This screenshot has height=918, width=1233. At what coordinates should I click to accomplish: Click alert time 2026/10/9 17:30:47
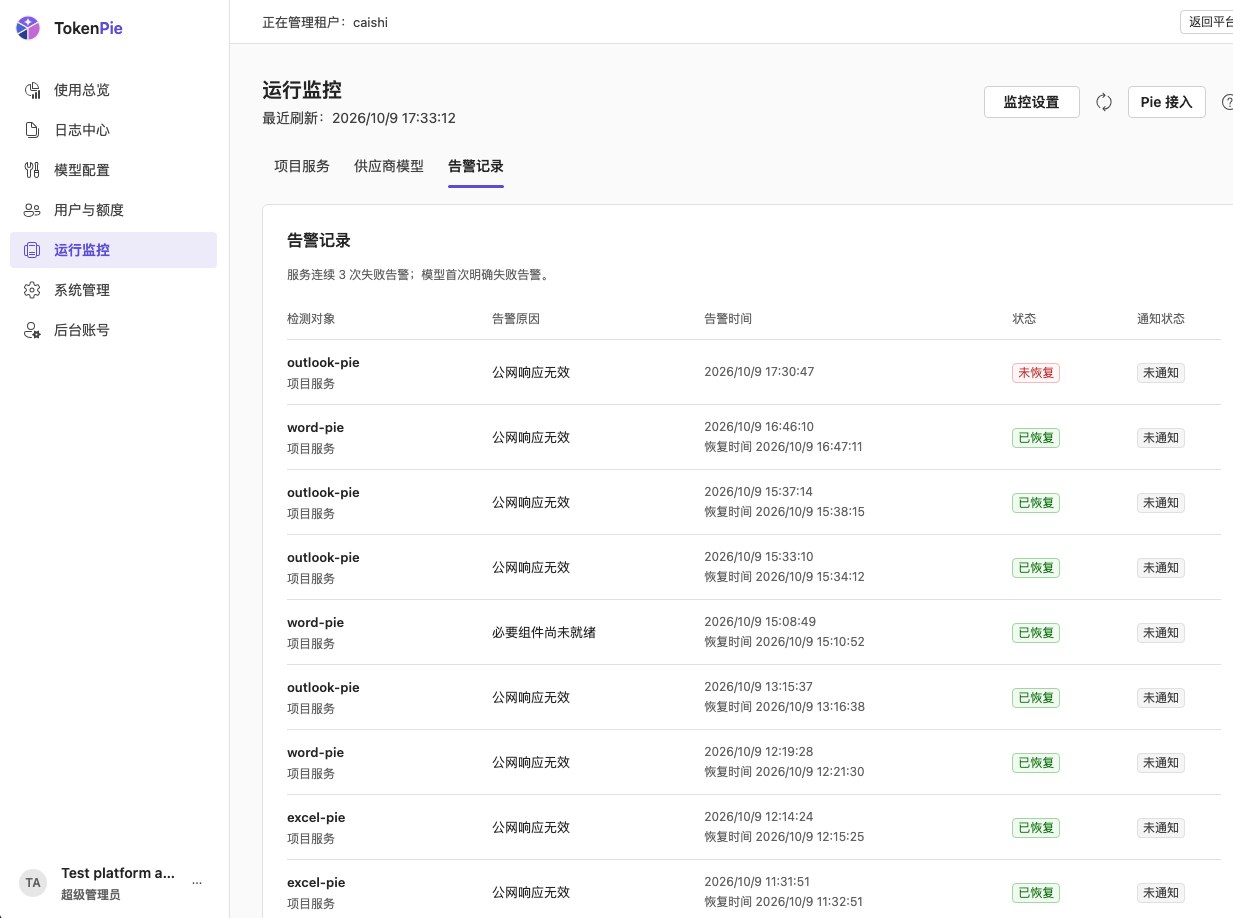point(759,372)
